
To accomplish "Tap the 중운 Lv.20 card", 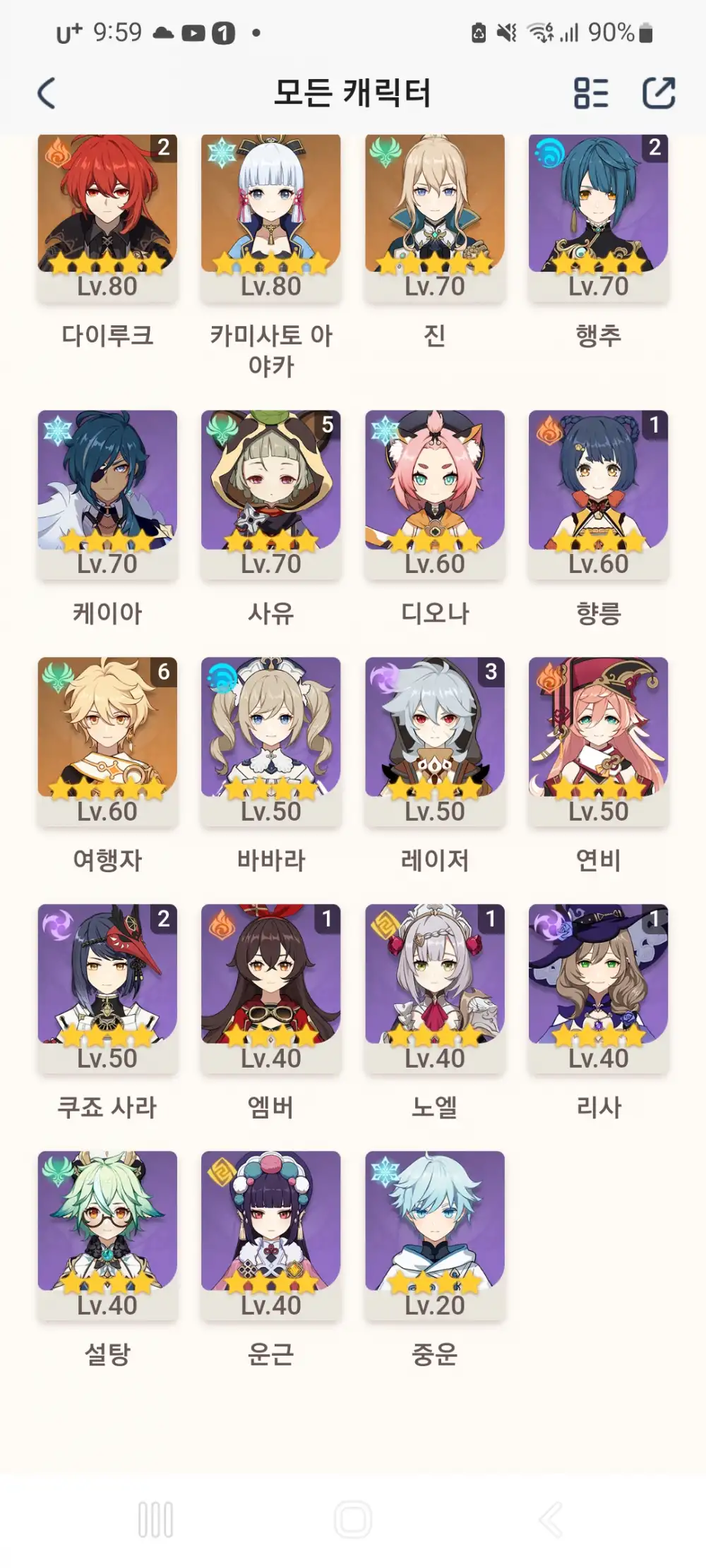I will 435,1236.
